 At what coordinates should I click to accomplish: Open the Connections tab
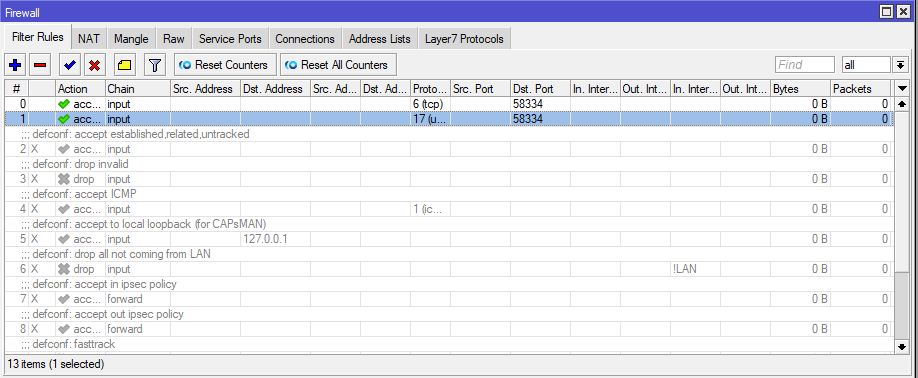pyautogui.click(x=305, y=39)
